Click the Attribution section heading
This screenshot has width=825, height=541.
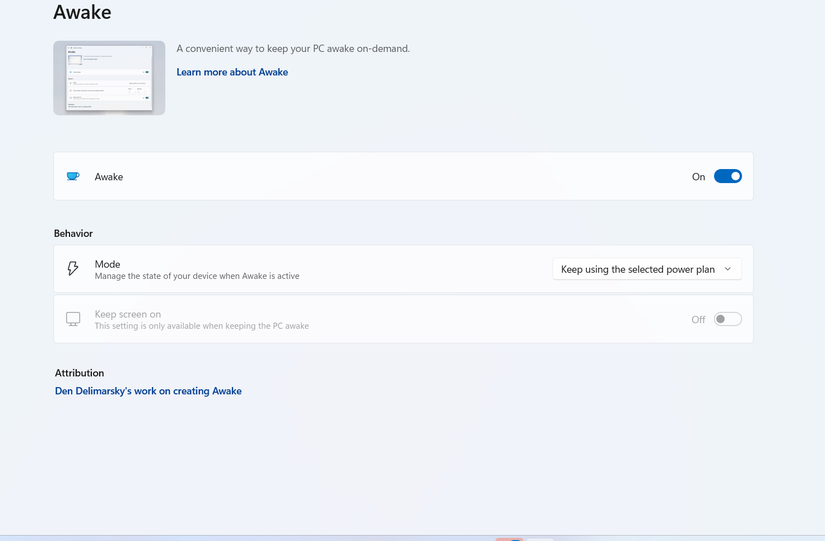pyautogui.click(x=79, y=373)
